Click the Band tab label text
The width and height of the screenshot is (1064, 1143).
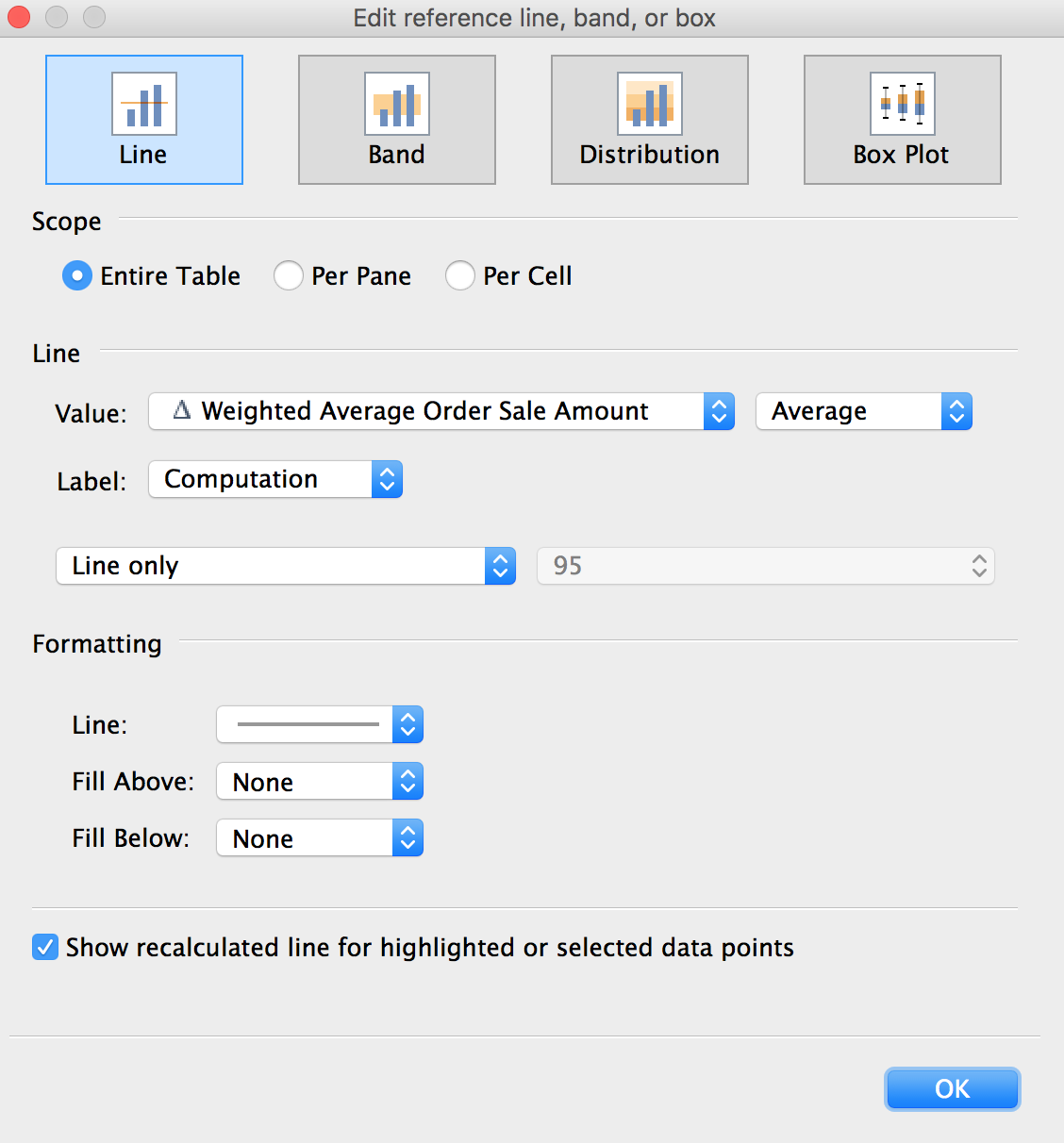(x=396, y=155)
